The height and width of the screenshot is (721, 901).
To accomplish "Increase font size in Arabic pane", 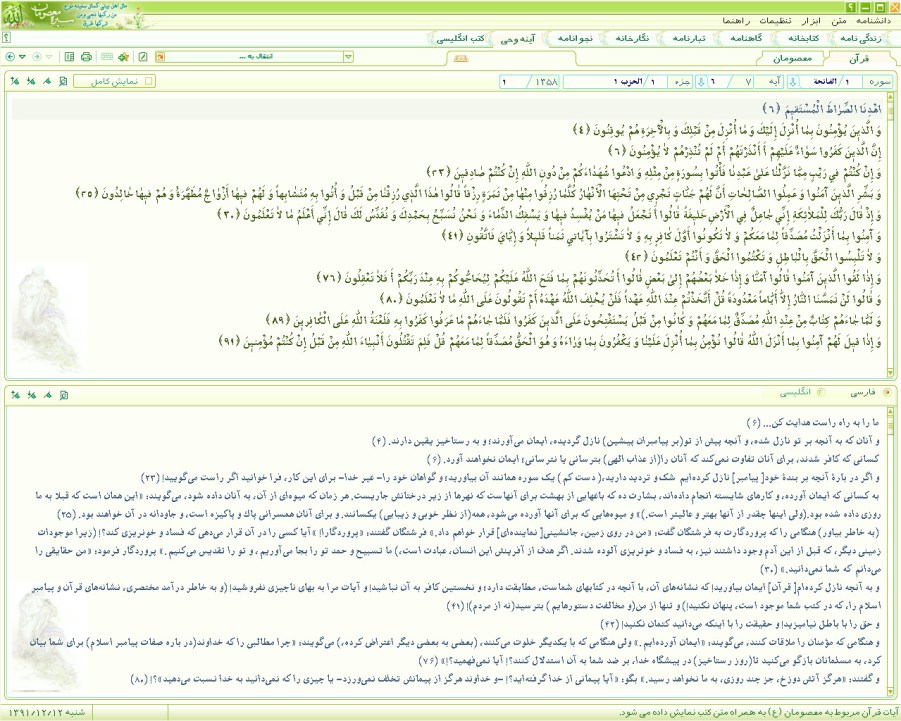I will click(x=15, y=81).
